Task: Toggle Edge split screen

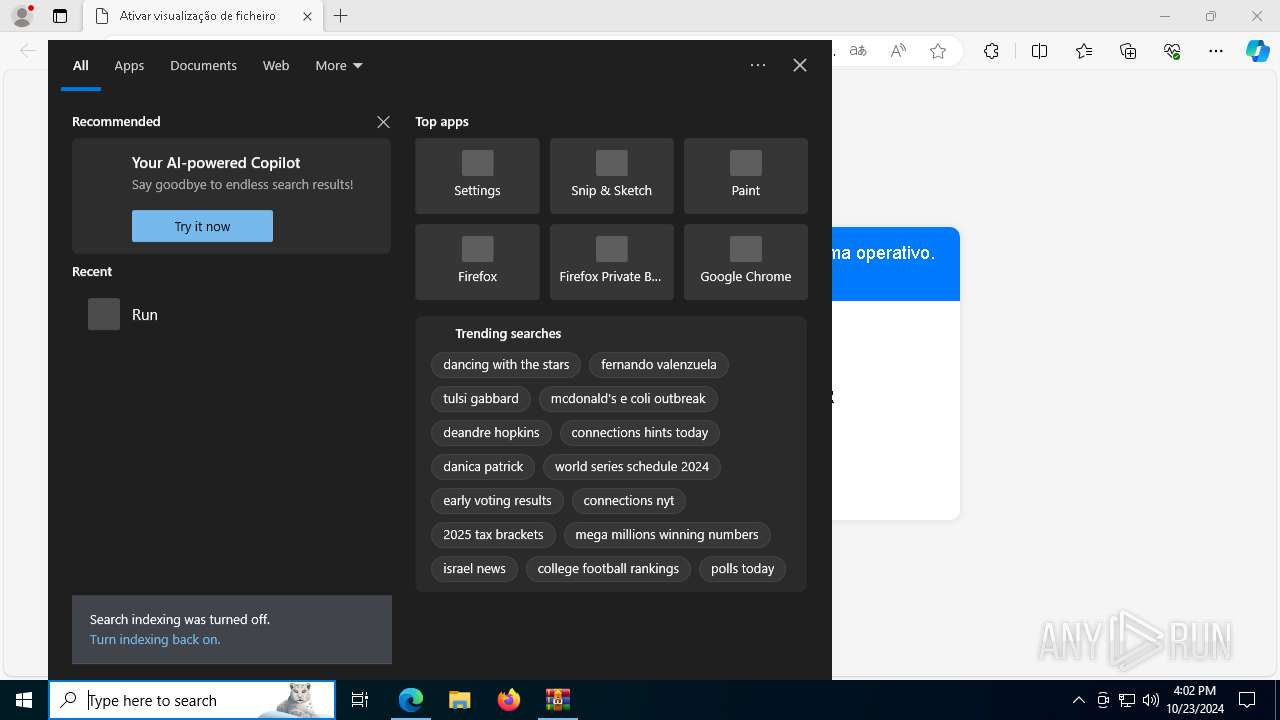Action: 1039,51
